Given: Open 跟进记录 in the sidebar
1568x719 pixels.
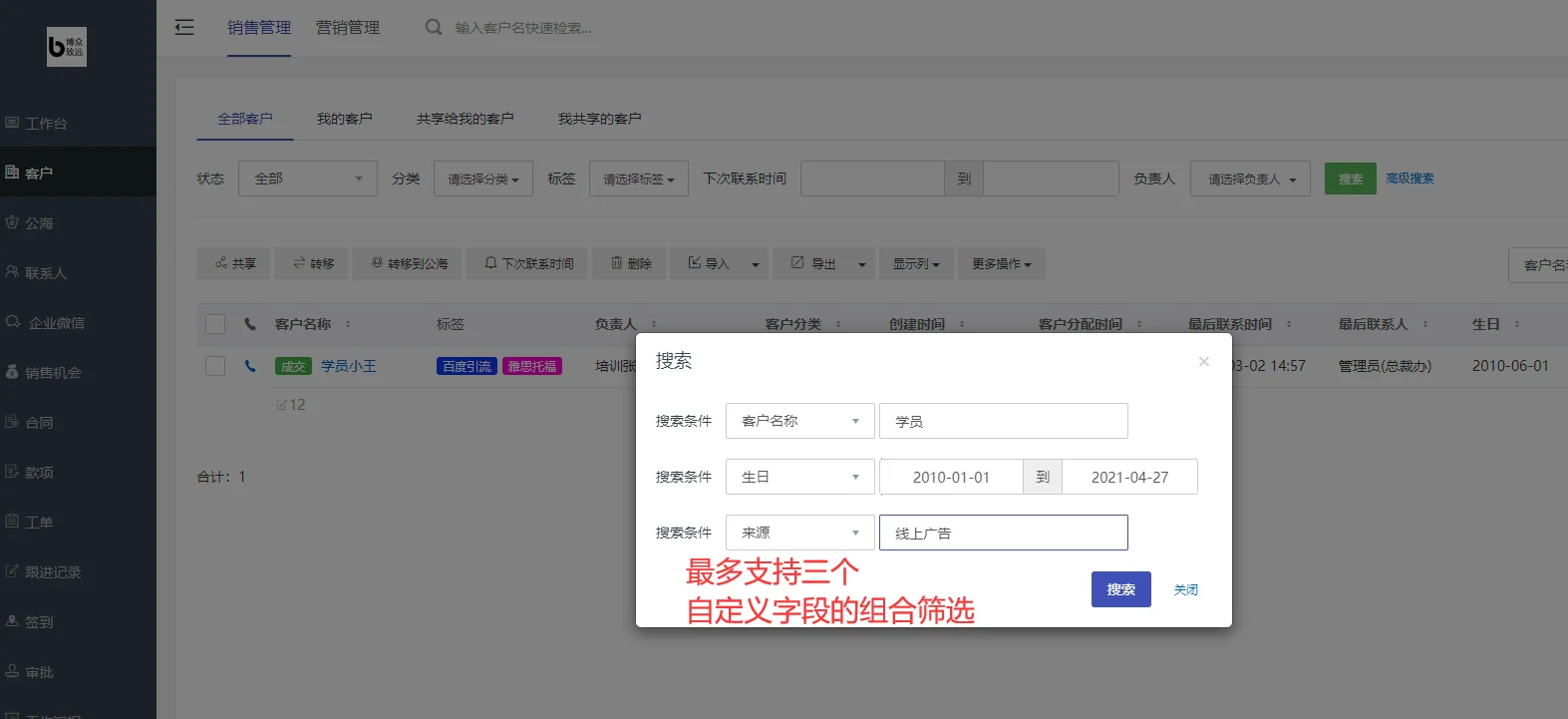Looking at the screenshot, I should 78,571.
